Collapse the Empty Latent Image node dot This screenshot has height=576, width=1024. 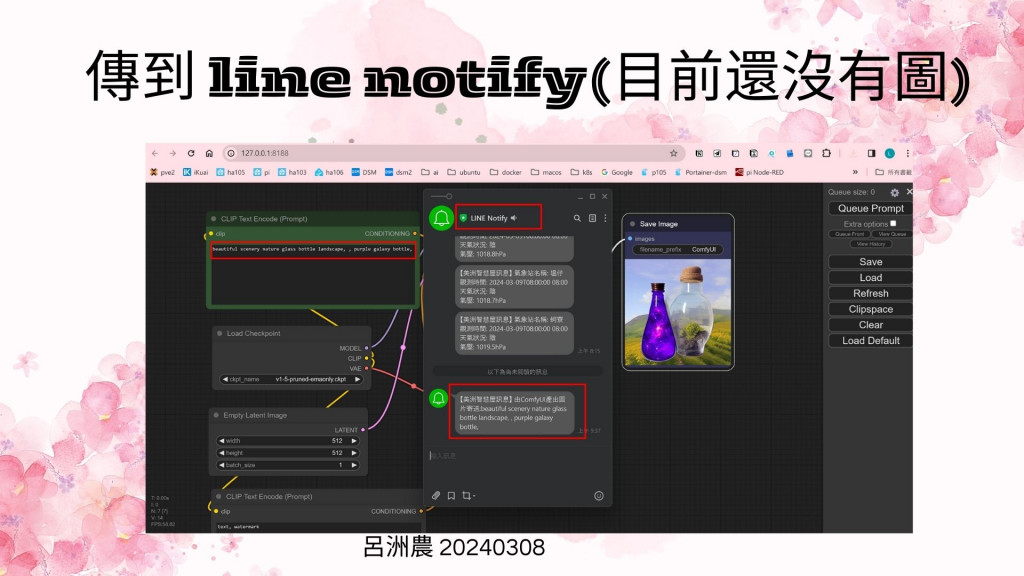coord(216,415)
